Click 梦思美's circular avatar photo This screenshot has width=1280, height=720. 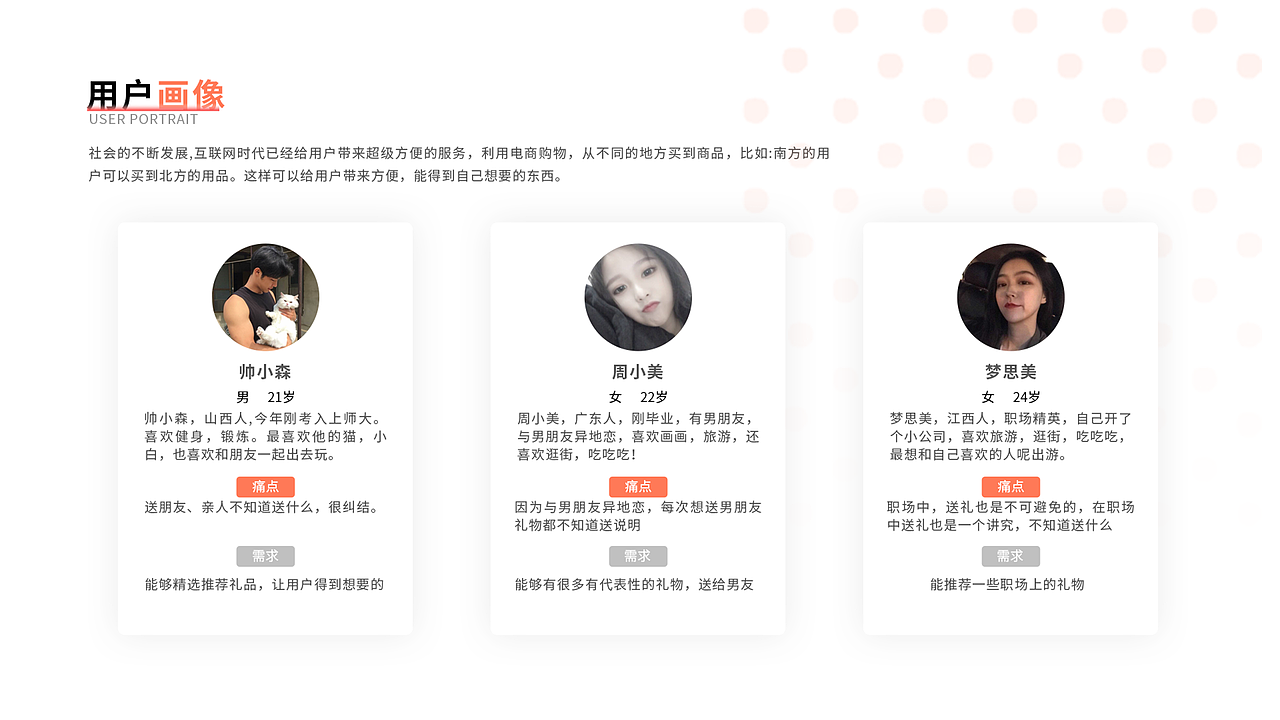tap(1011, 297)
